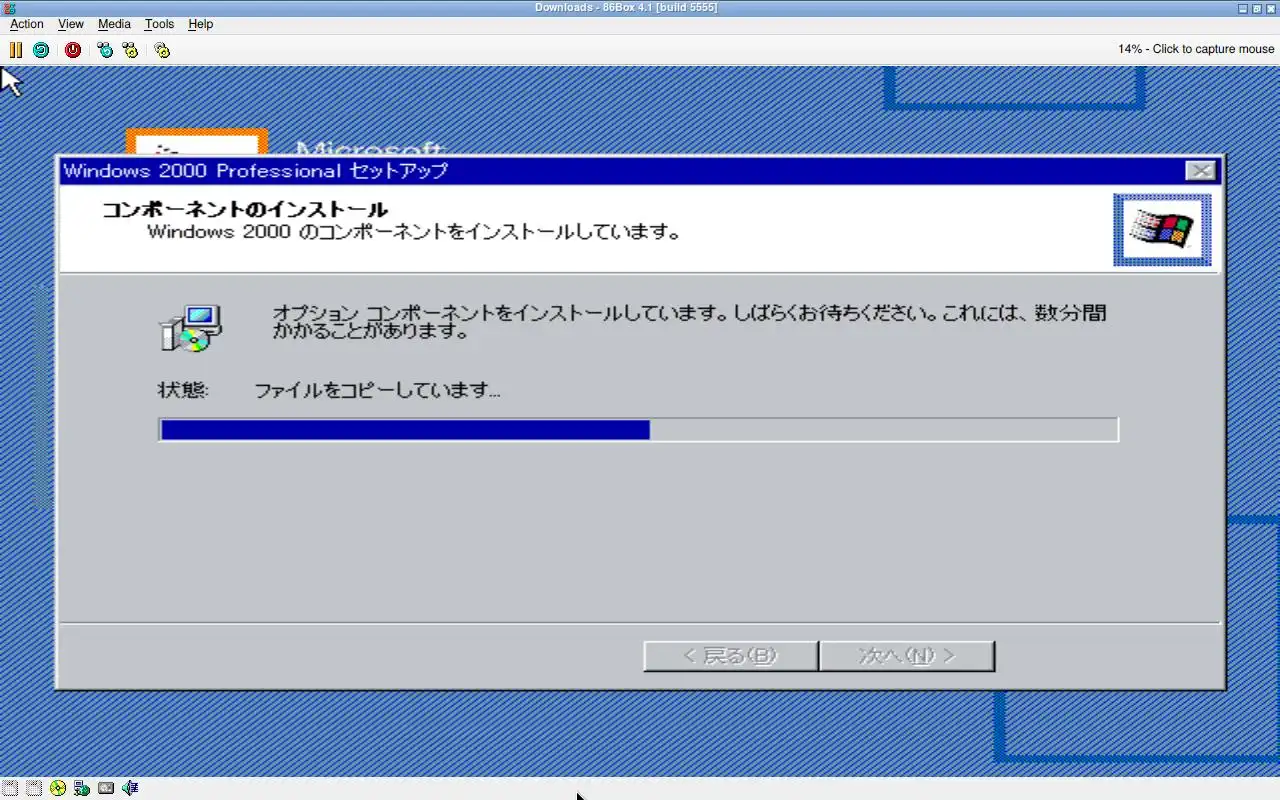The image size is (1280, 800).
Task: Pause emulation with the pause icon
Action: point(15,49)
